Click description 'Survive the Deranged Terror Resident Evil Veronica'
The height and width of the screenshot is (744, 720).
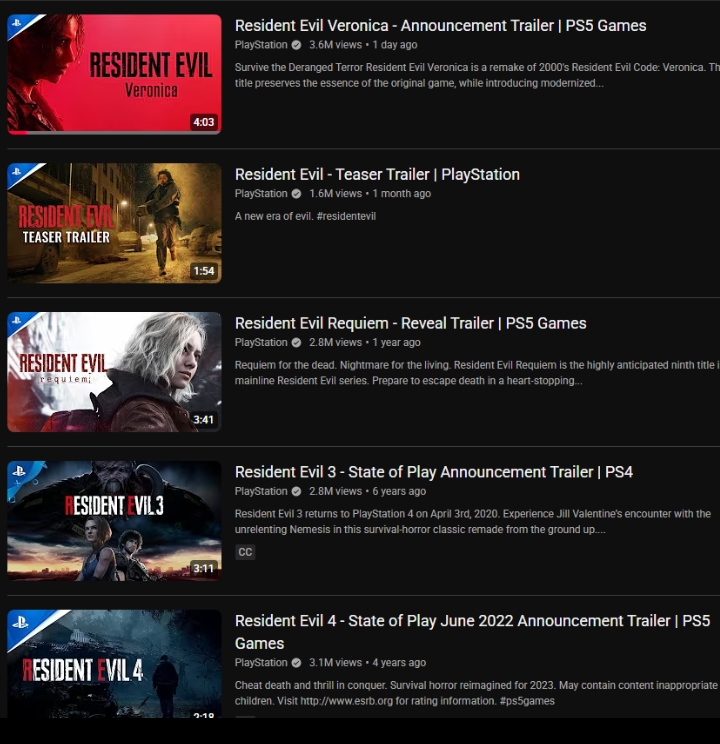[477, 75]
